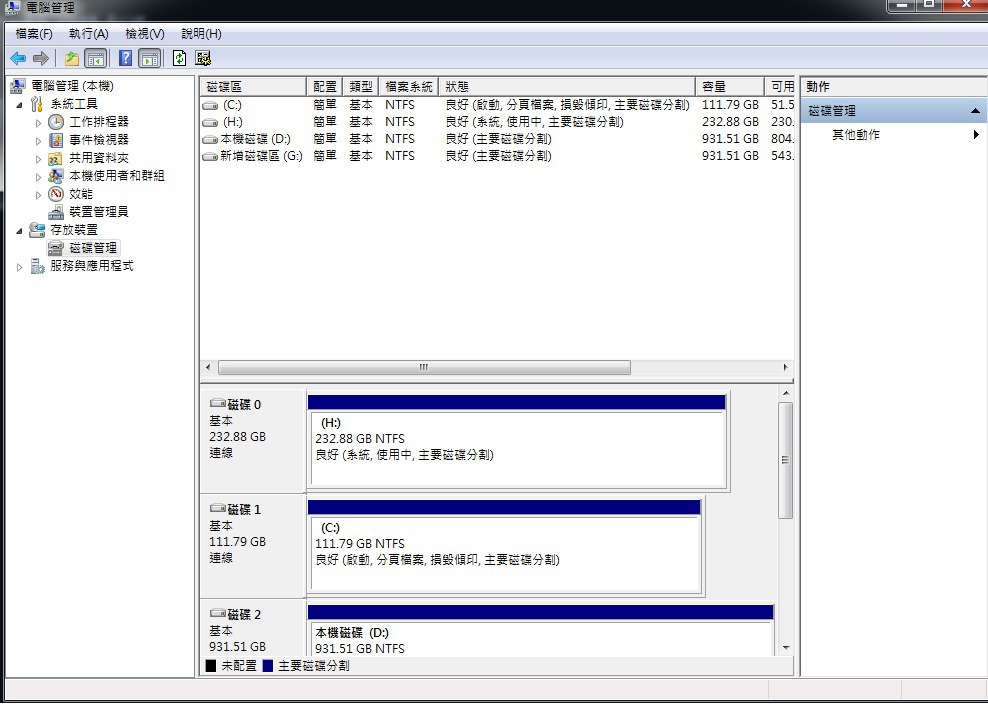Viewport: 988px width, 706px height.
Task: Click the 磁碟 1 disk icon
Action: [217, 508]
